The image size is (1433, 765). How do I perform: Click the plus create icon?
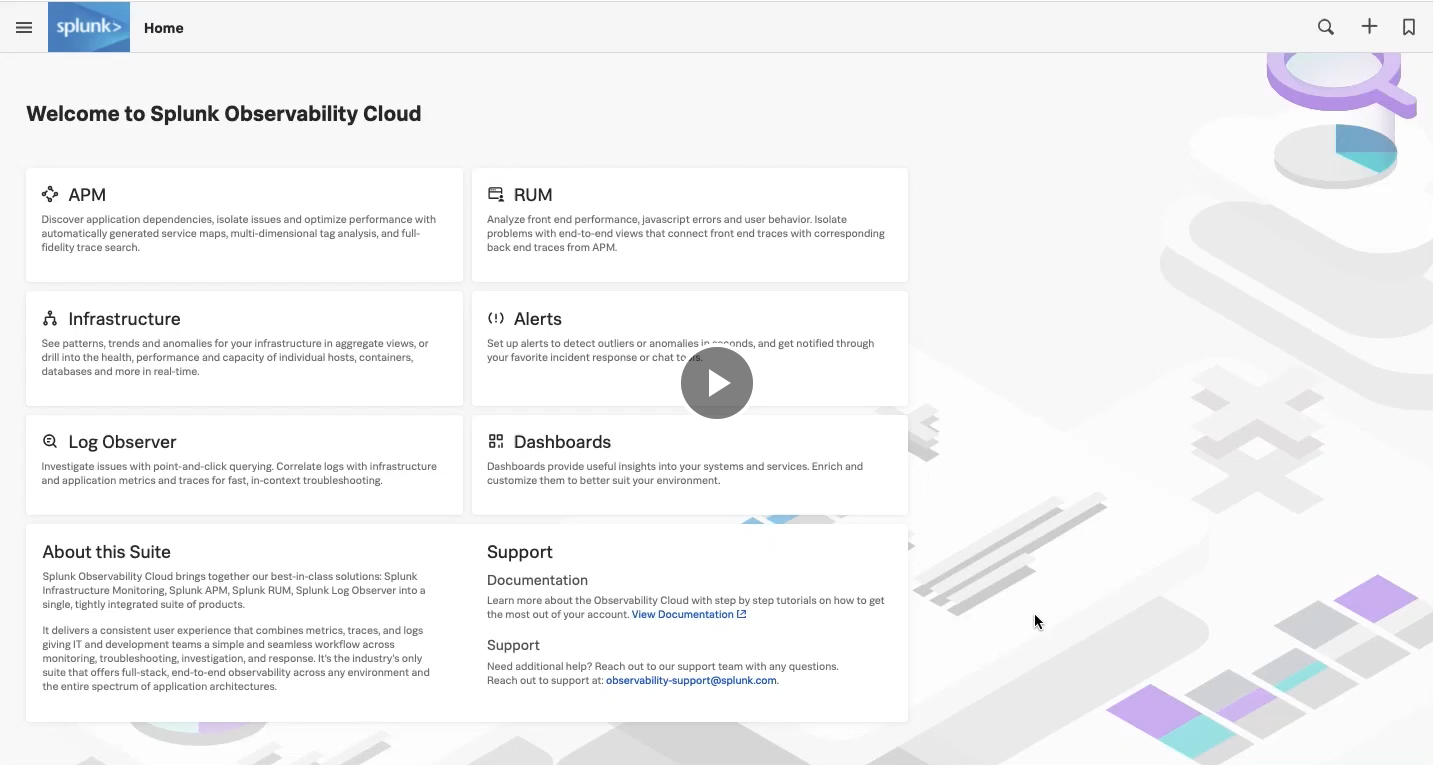[1369, 27]
